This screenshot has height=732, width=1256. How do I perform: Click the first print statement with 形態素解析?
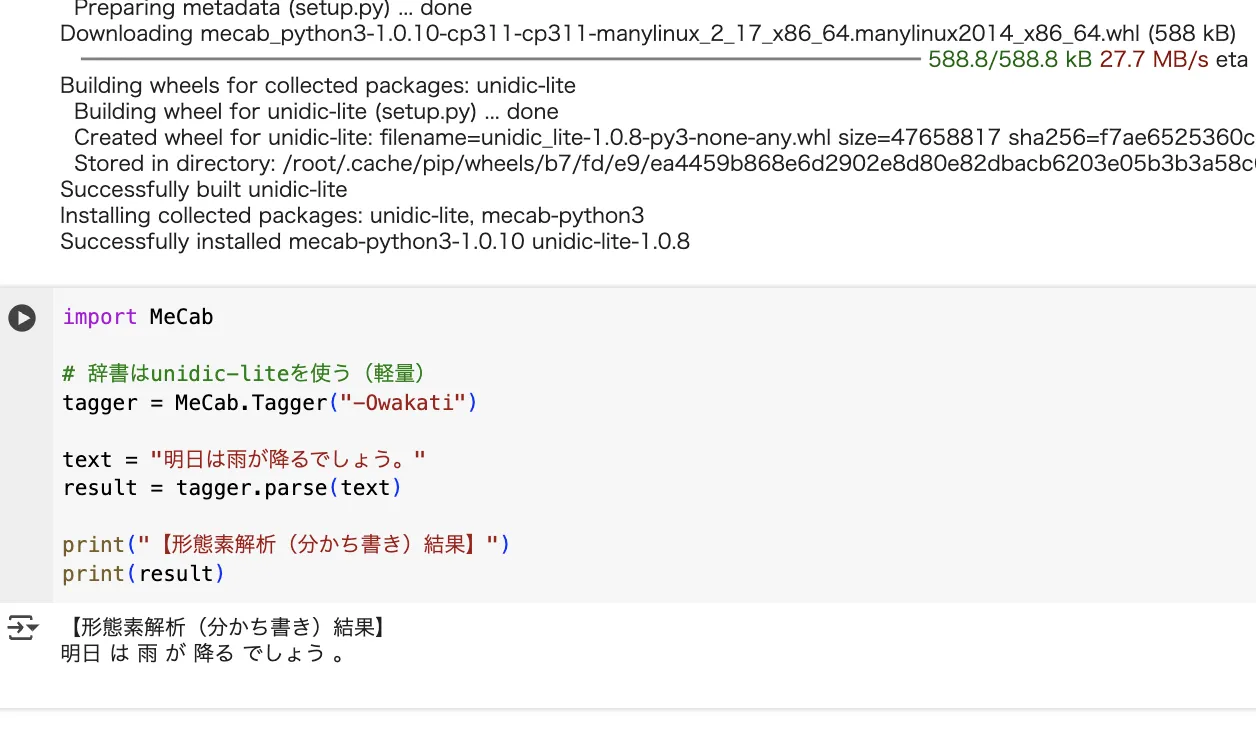[286, 545]
